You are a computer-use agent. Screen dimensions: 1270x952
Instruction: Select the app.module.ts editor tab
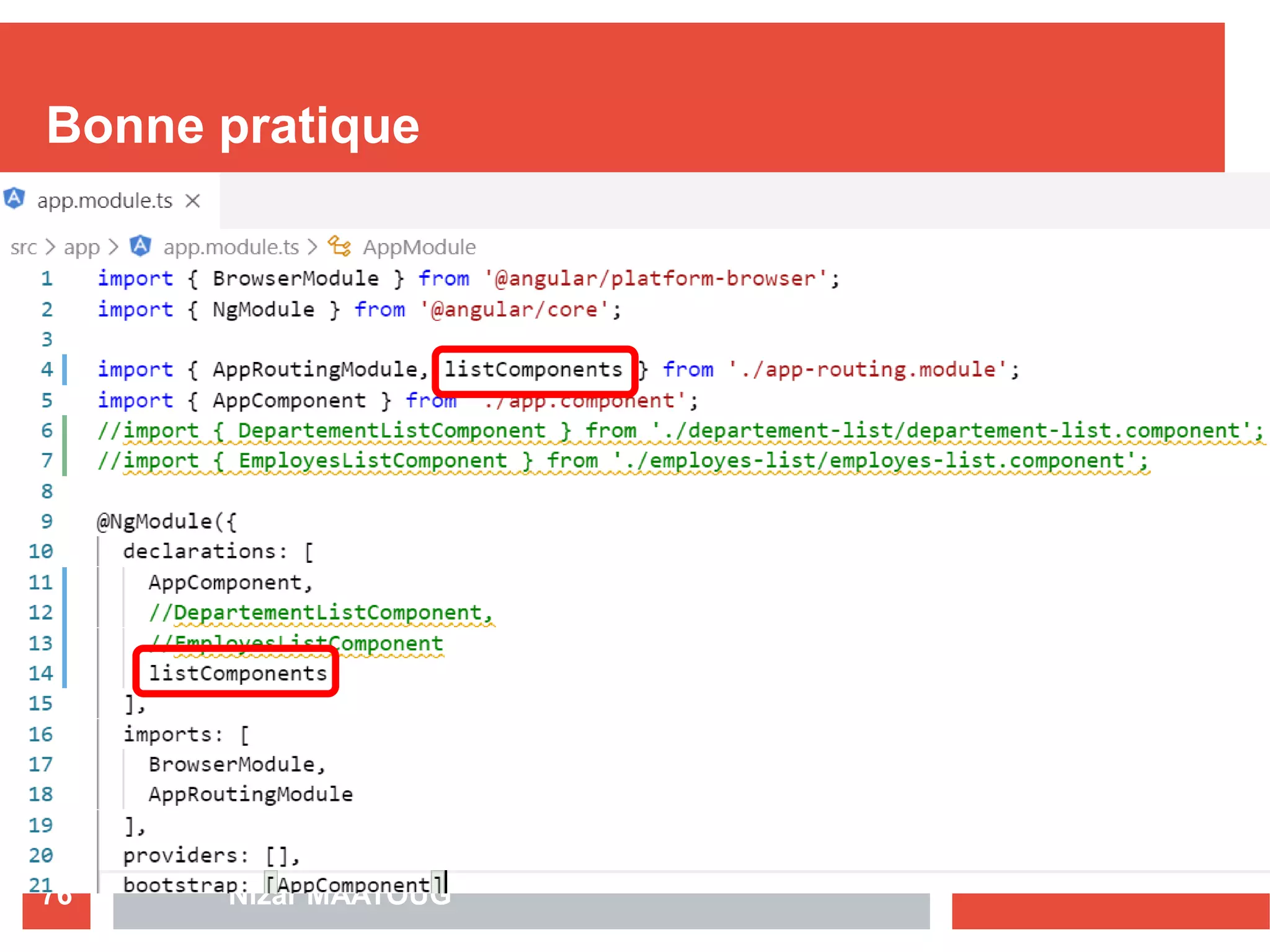click(104, 201)
